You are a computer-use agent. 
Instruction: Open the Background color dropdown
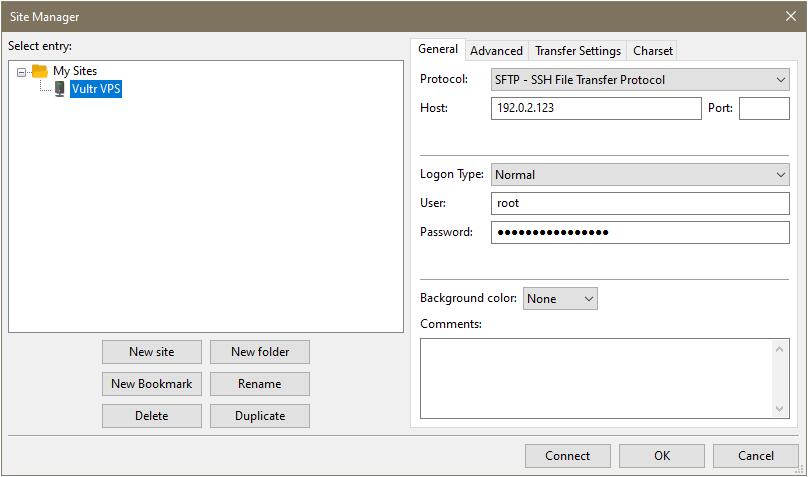[560, 298]
